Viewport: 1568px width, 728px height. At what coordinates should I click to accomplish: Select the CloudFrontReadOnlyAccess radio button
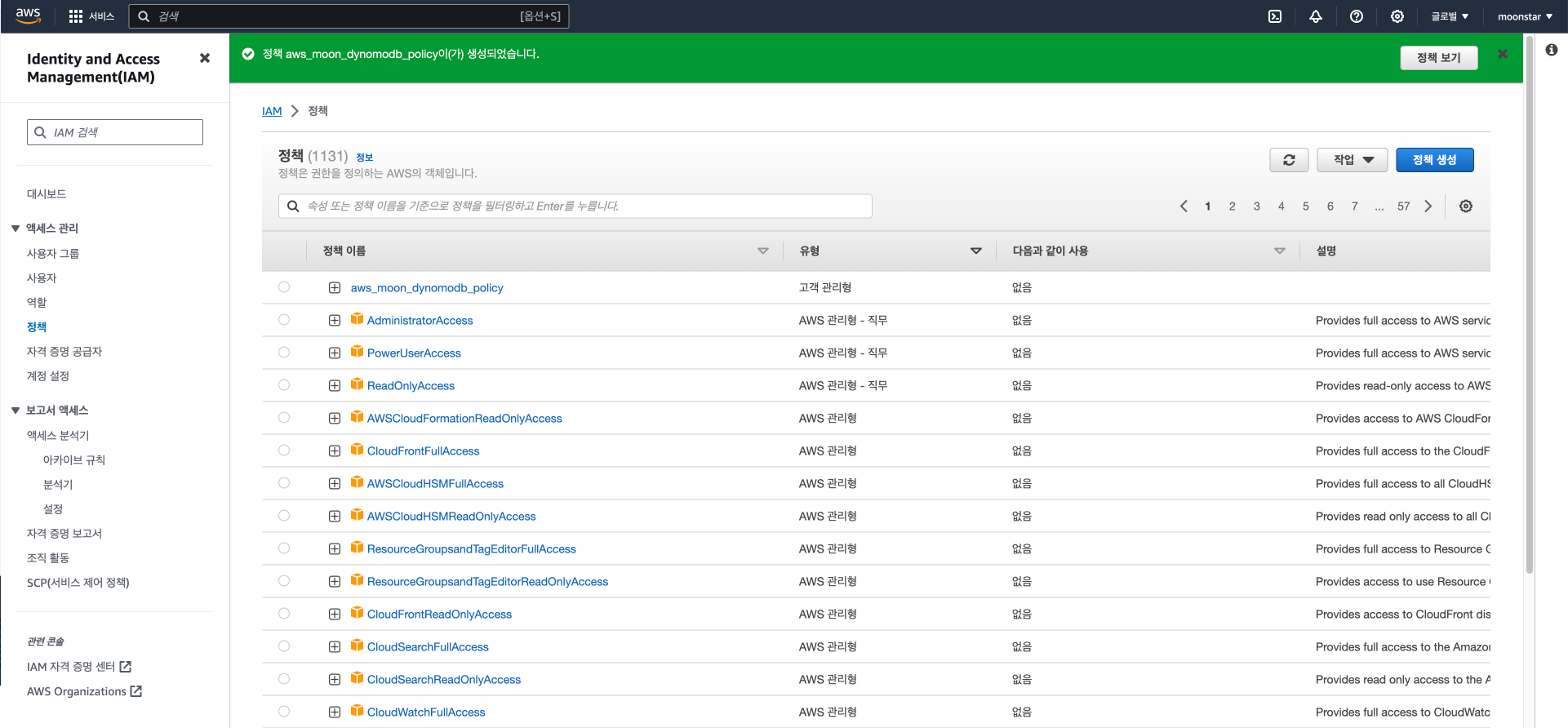(284, 614)
